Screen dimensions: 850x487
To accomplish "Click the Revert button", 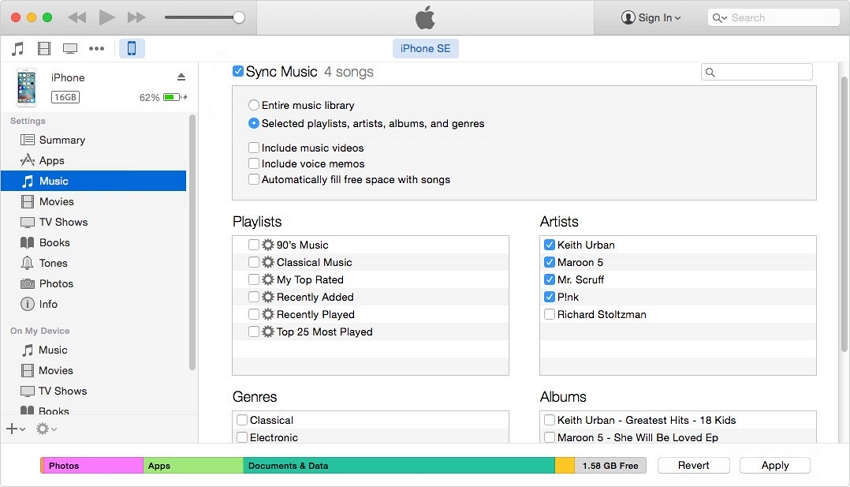I will 693,465.
